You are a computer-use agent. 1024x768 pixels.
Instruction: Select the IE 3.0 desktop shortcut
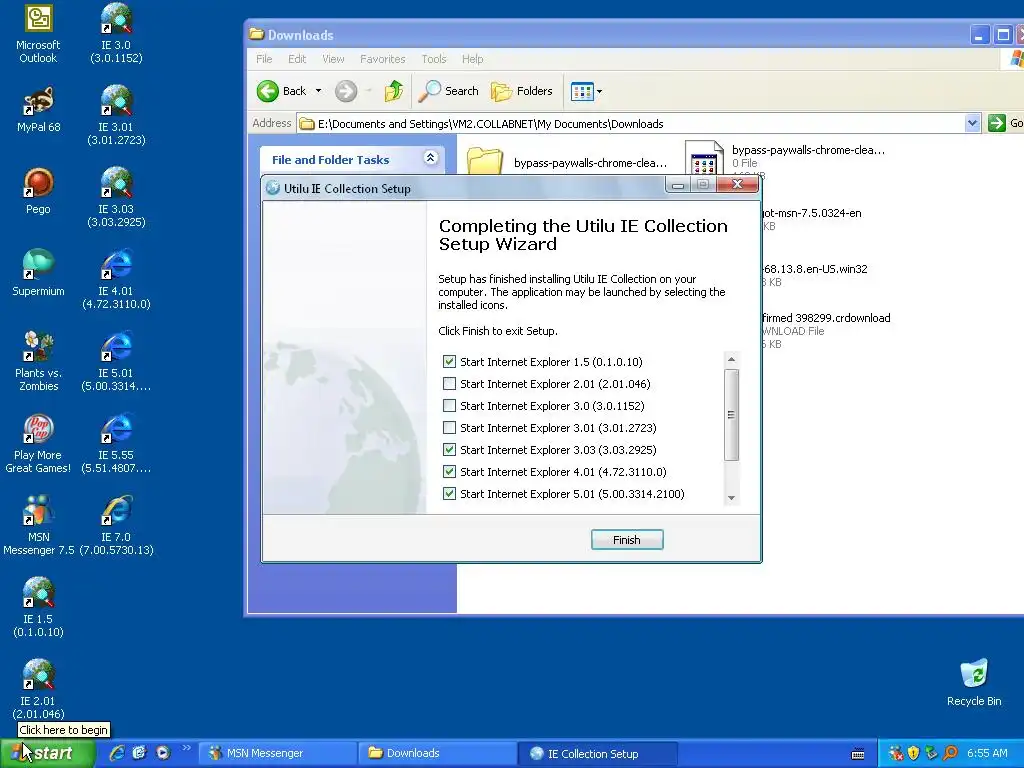pyautogui.click(x=116, y=33)
